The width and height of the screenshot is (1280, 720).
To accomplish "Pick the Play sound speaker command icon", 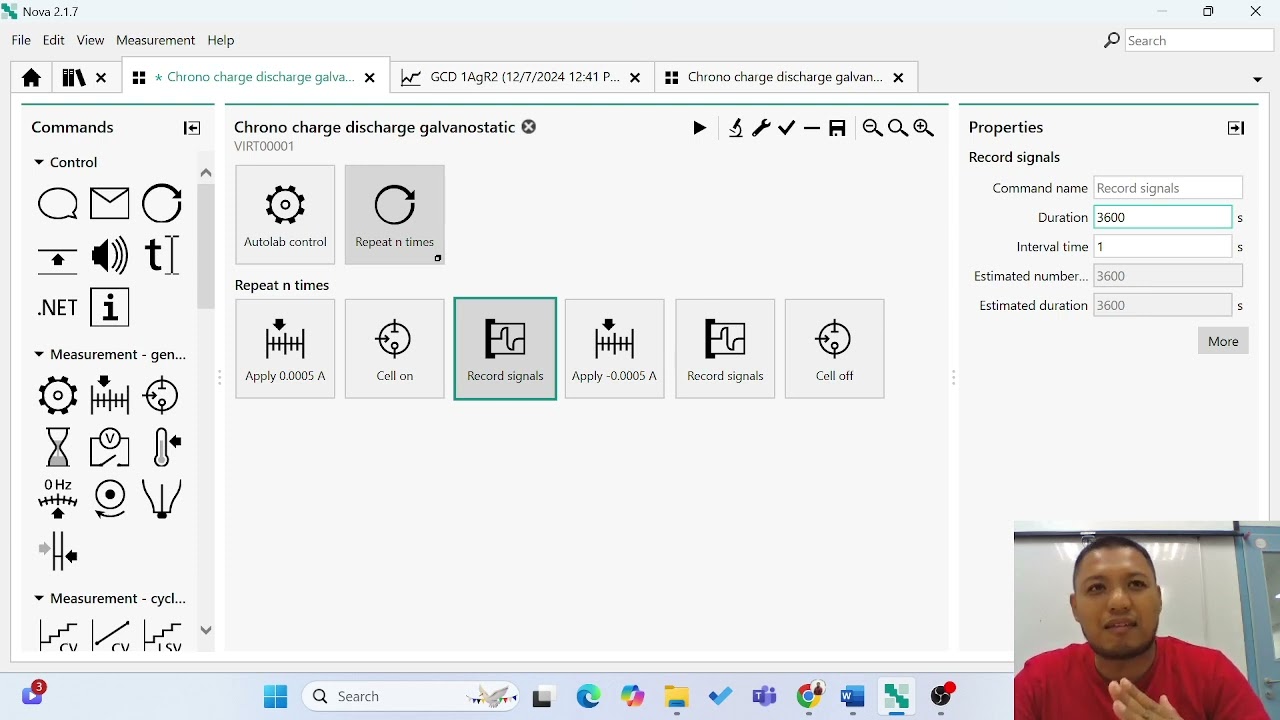I will pos(110,256).
